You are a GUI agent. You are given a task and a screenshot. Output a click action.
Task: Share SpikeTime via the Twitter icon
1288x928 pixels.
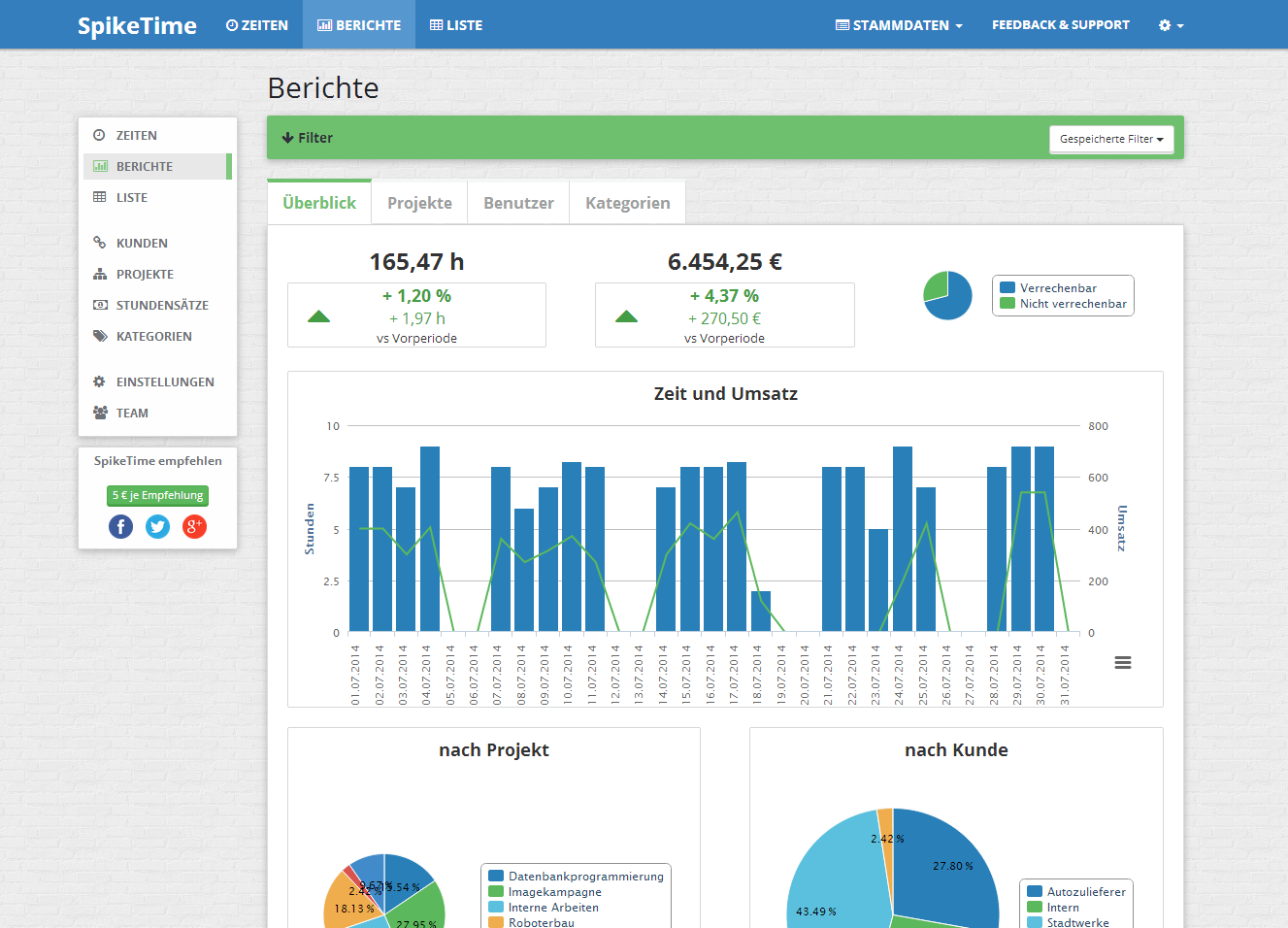(157, 526)
